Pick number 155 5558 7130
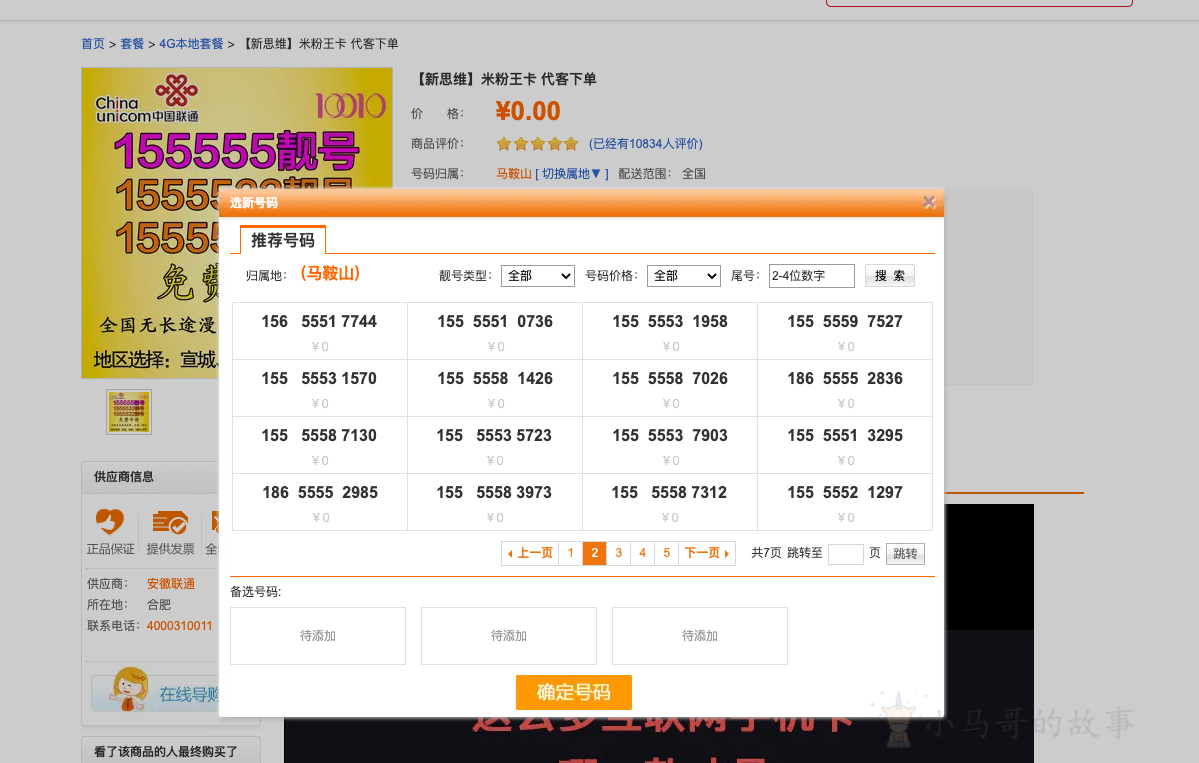 point(320,445)
